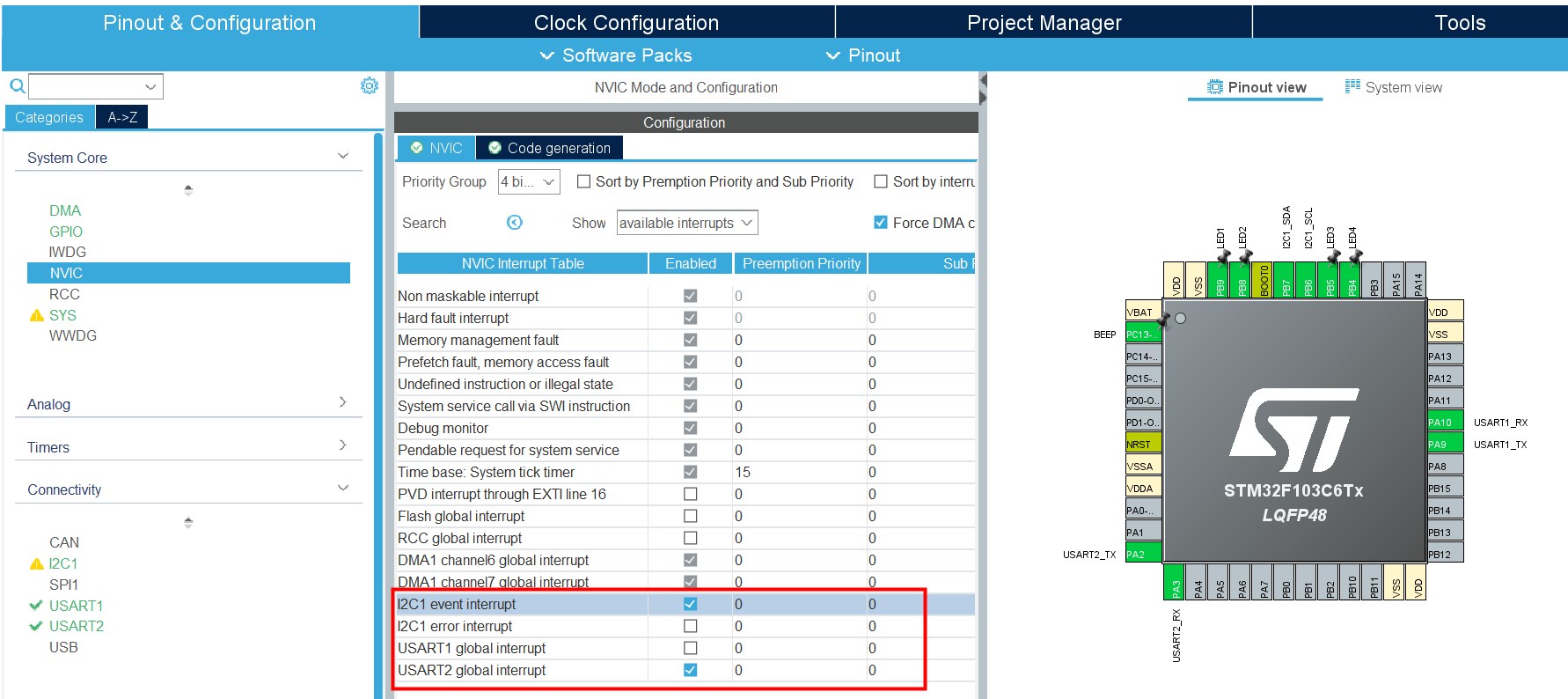The width and height of the screenshot is (1568, 699).
Task: Open the category search combo box dropdown
Action: pyautogui.click(x=150, y=86)
